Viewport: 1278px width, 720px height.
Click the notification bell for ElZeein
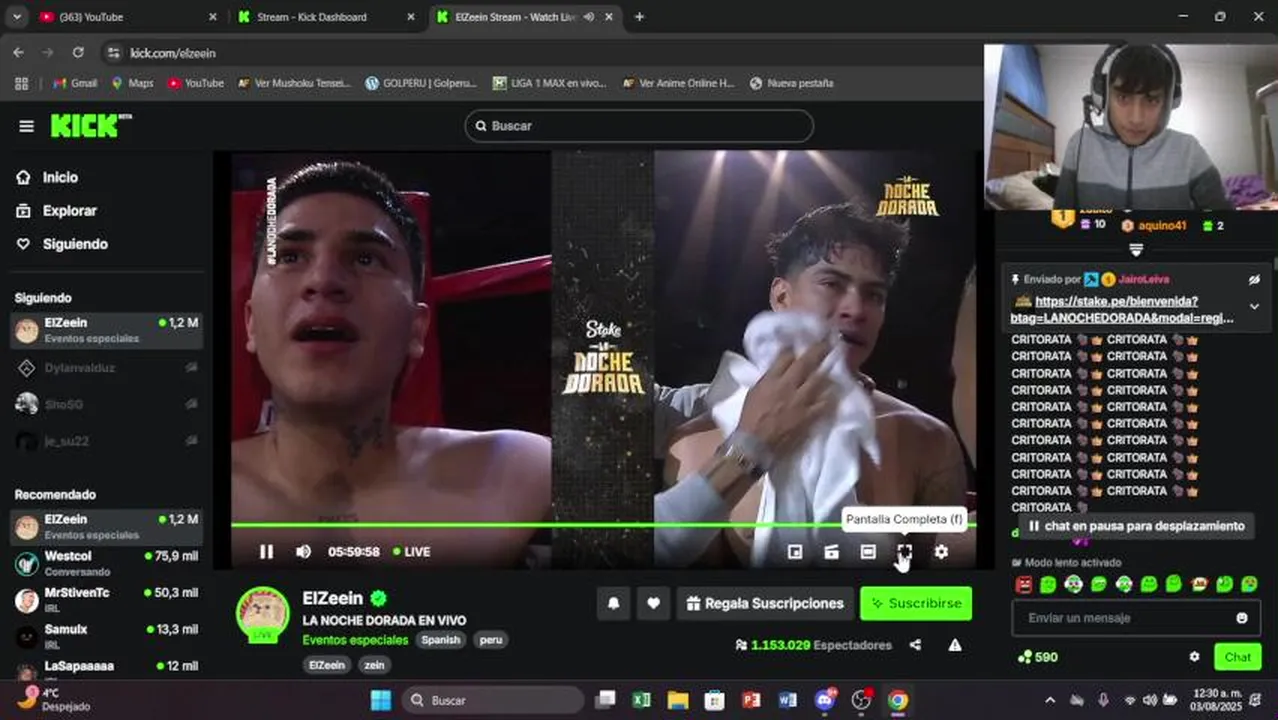[x=614, y=603]
